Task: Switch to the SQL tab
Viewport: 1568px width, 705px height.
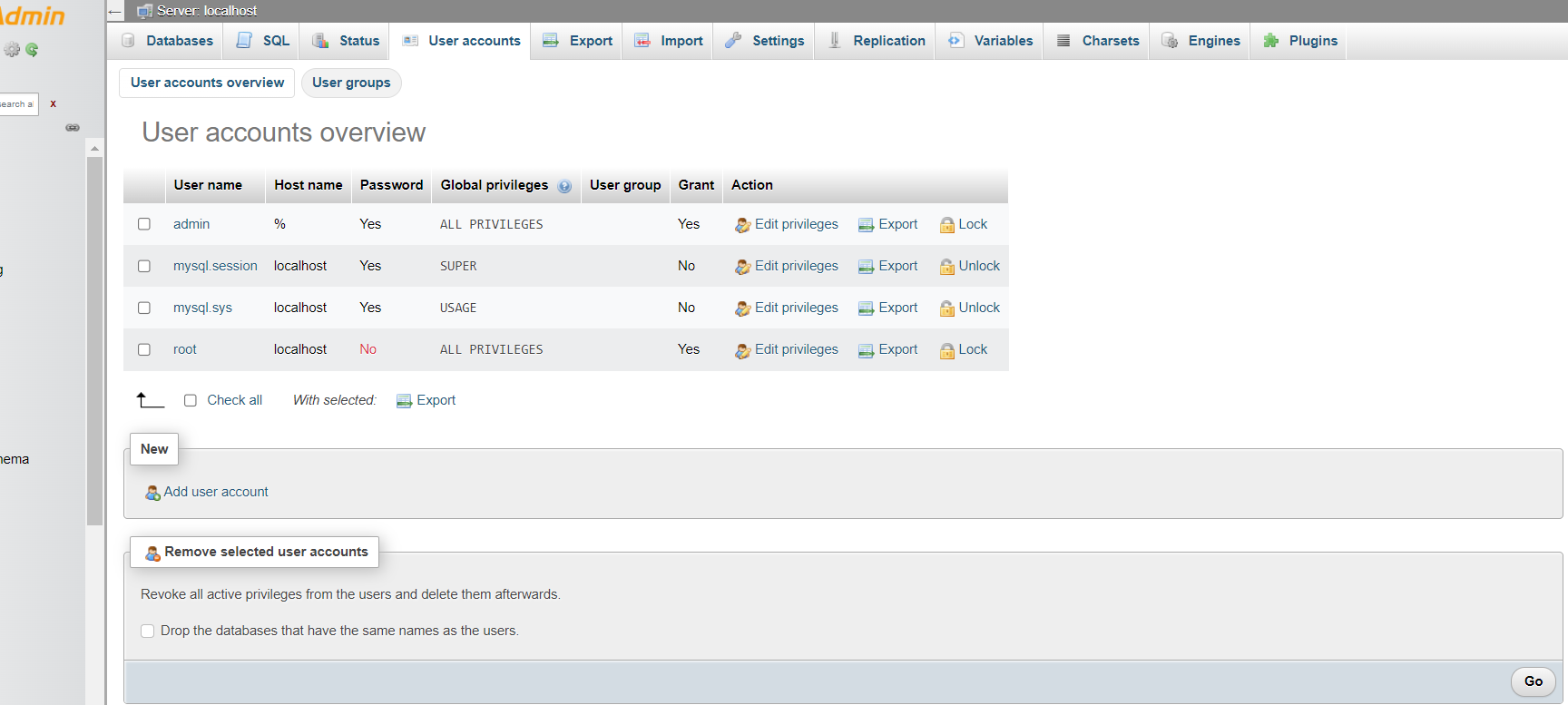Action: click(x=263, y=41)
